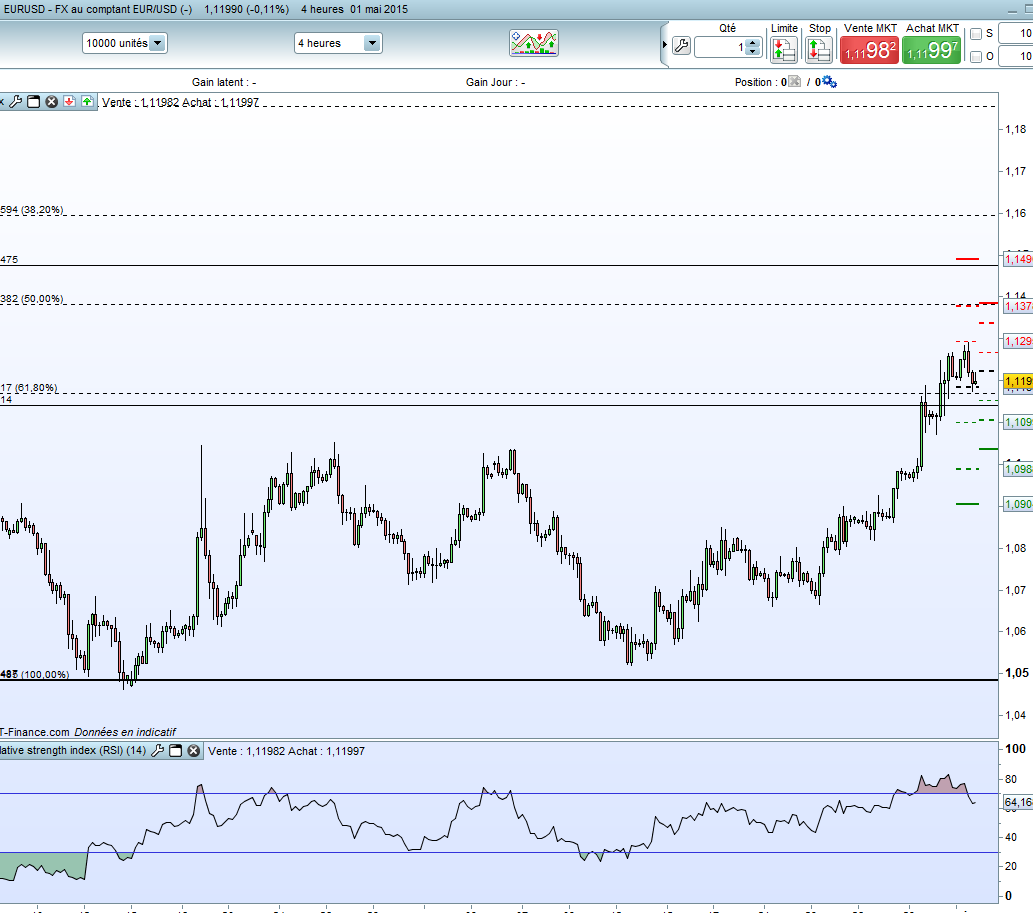Click the 64,16 RSI value tag

1018,802
